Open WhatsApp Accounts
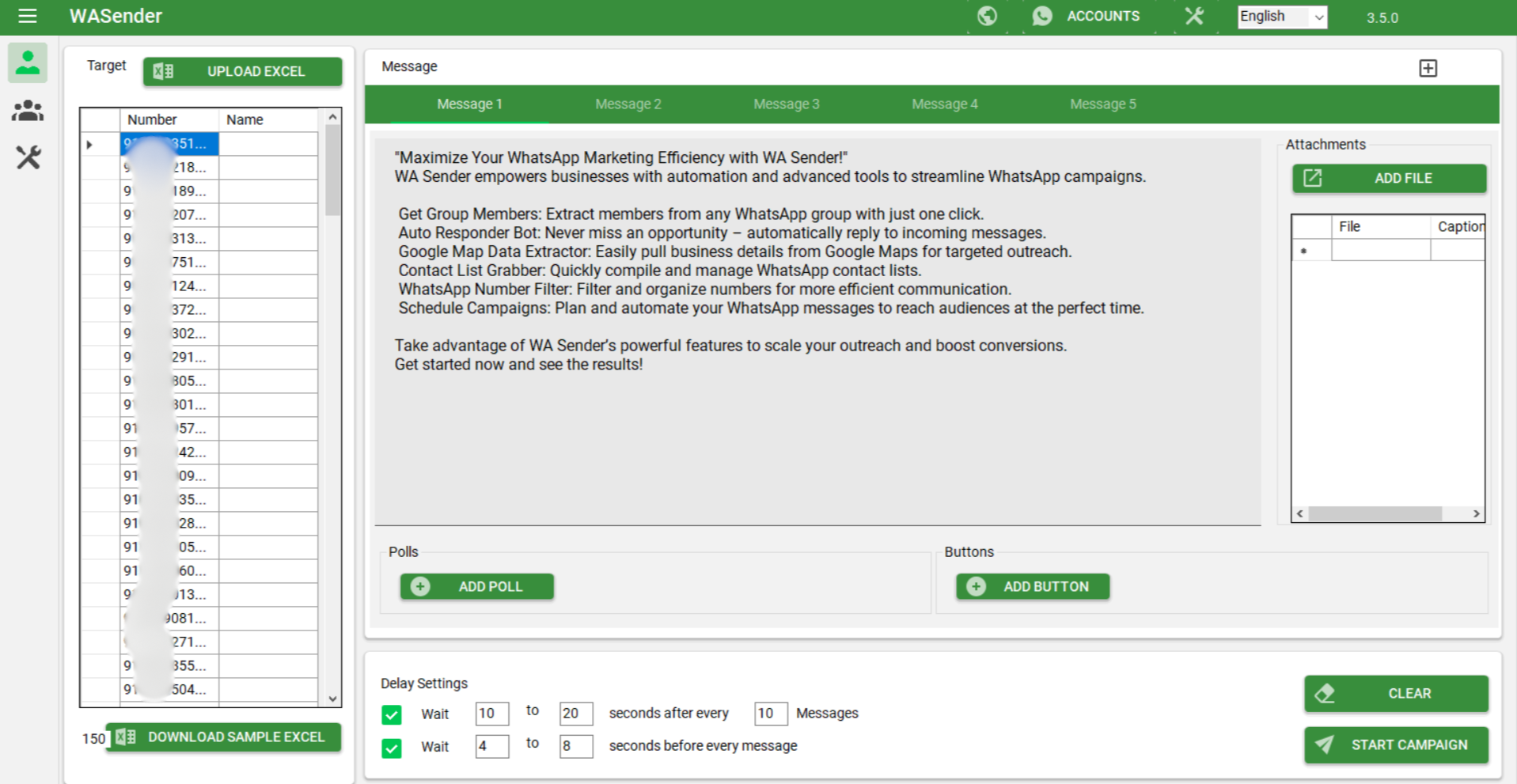 tap(1088, 16)
